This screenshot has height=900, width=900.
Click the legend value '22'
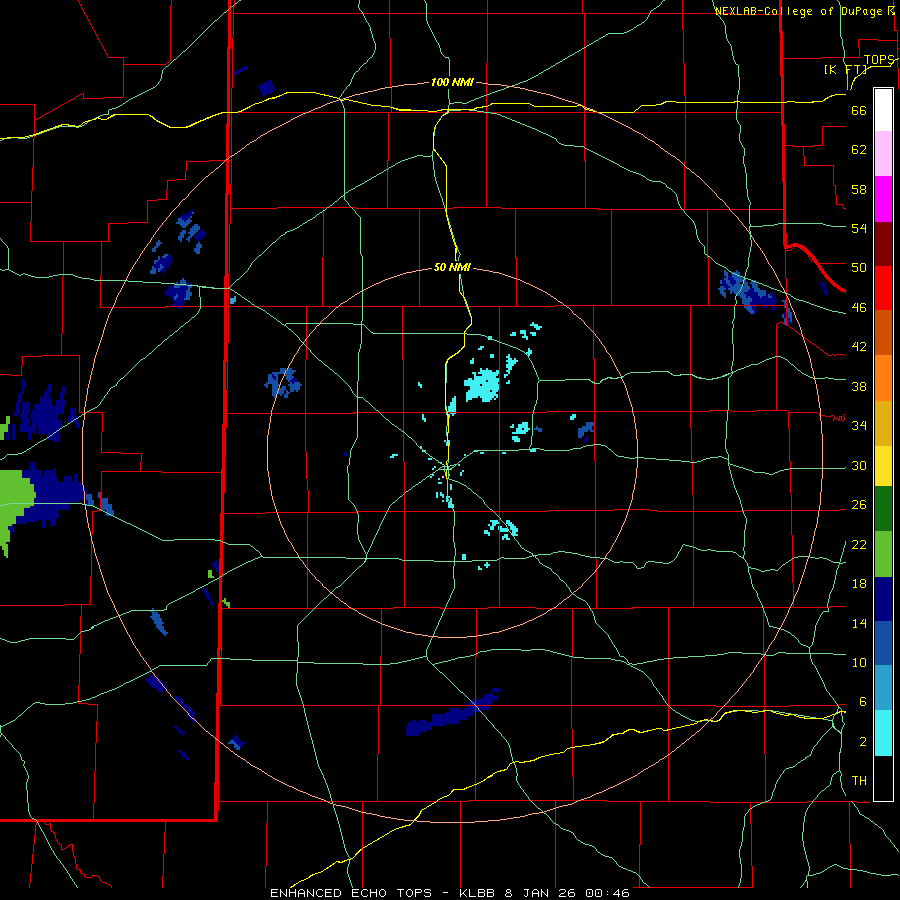tap(859, 544)
